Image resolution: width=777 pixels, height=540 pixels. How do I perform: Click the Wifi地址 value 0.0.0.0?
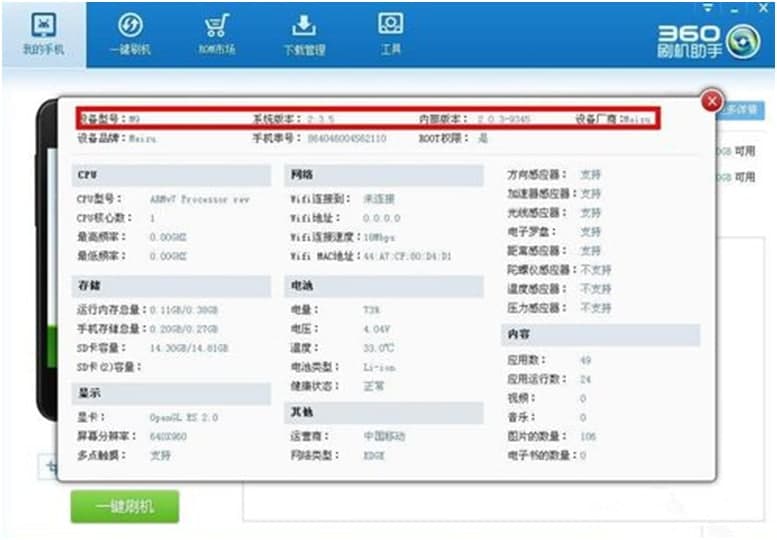[x=381, y=218]
